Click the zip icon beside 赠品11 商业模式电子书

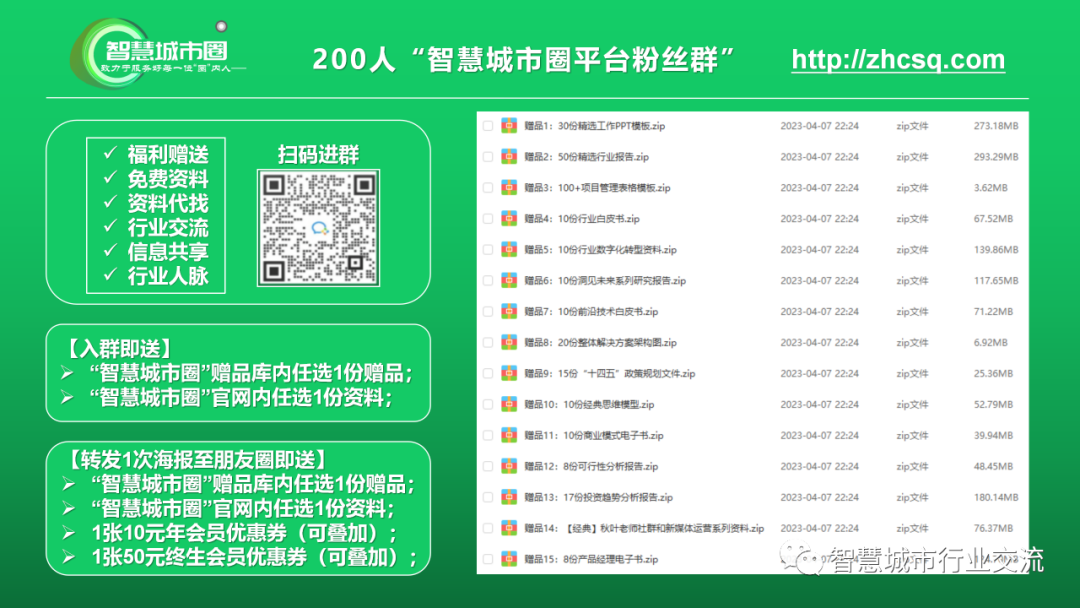509,435
